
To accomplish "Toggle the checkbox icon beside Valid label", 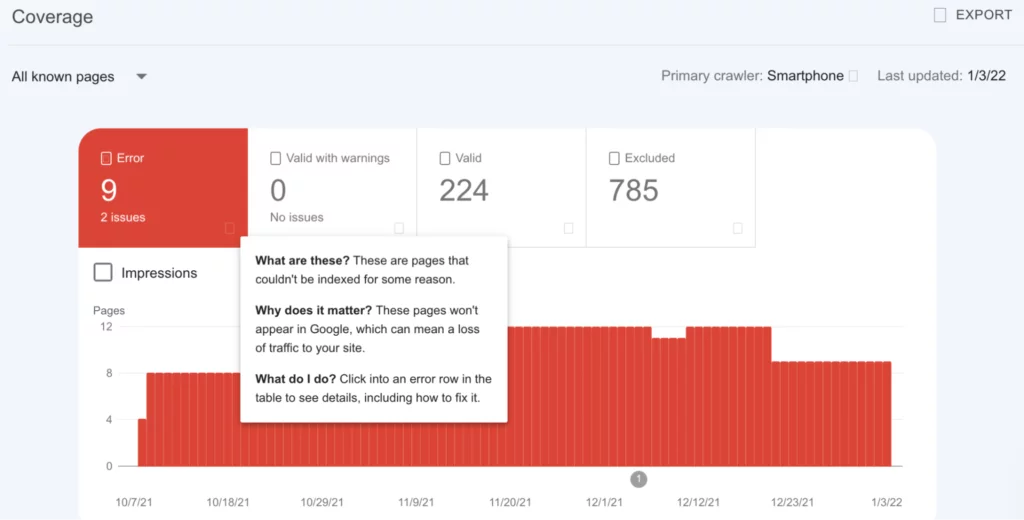I will 445,158.
